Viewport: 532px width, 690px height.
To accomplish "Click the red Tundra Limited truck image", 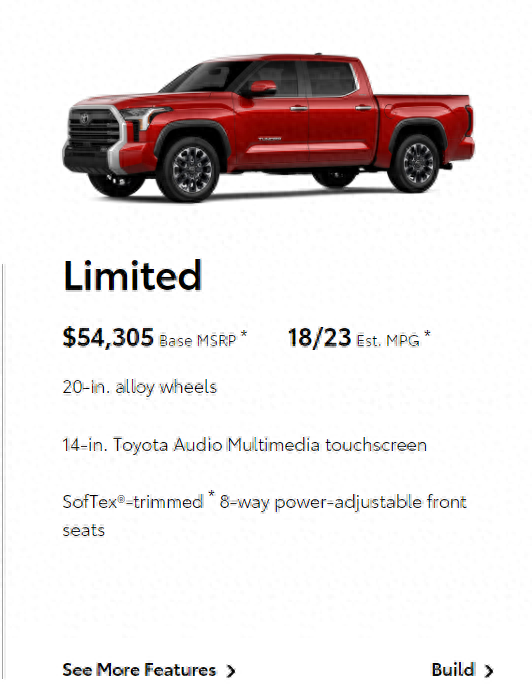I will pyautogui.click(x=268, y=128).
